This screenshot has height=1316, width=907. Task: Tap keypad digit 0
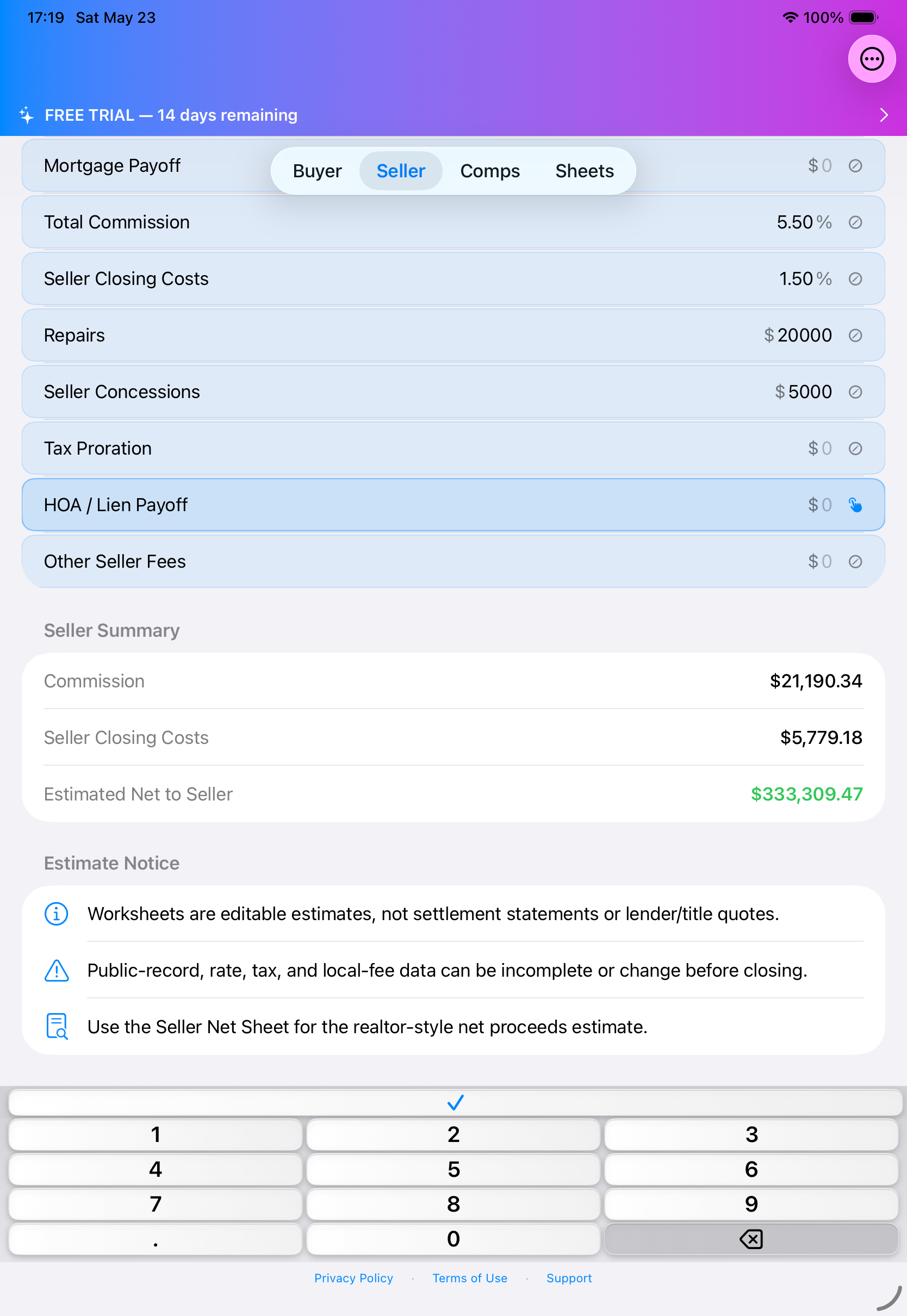pyautogui.click(x=453, y=1238)
